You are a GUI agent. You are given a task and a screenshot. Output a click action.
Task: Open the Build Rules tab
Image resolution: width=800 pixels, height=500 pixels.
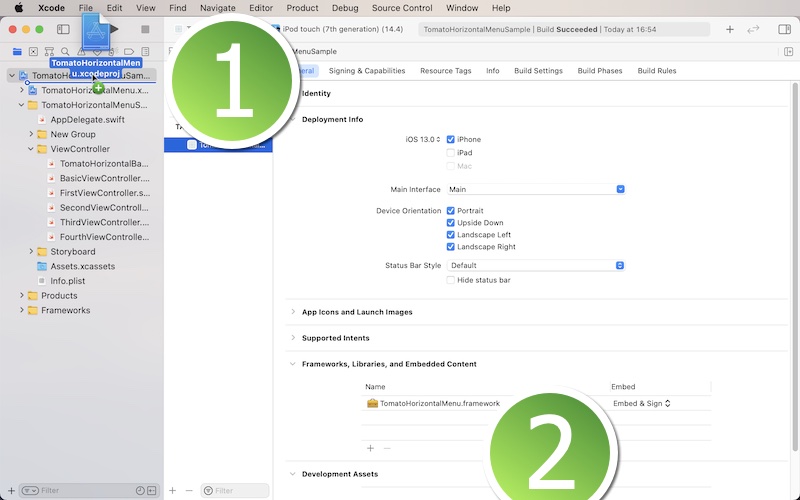click(x=657, y=71)
